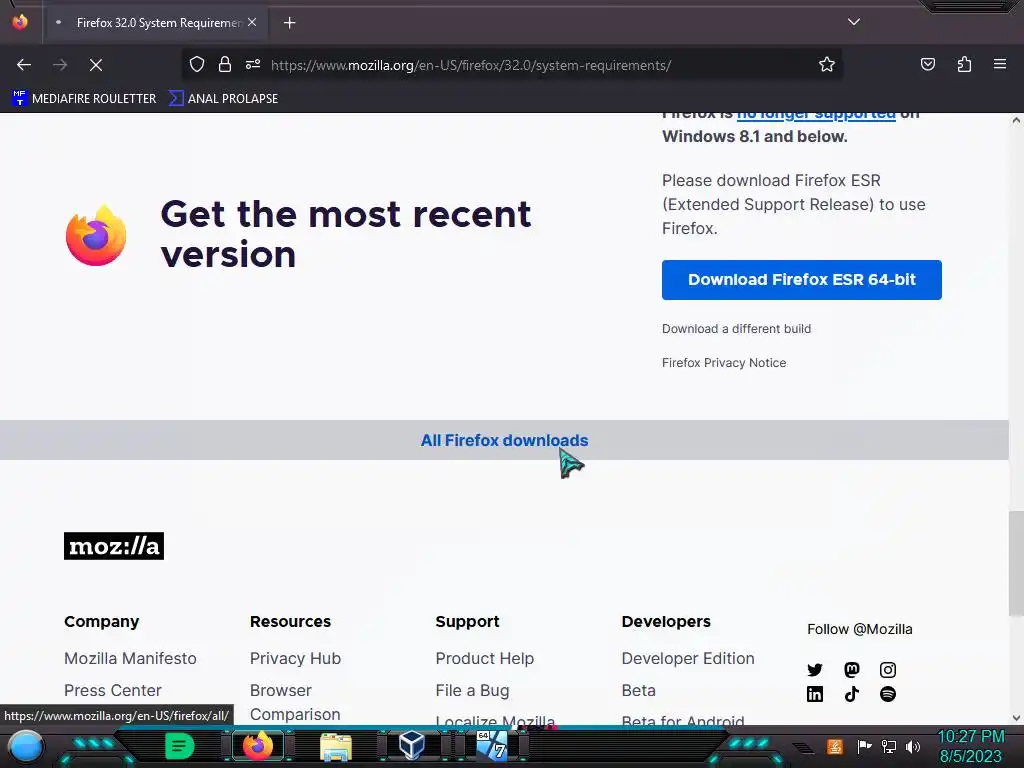
Task: Click the mozilla logo in footer
Action: click(114, 546)
